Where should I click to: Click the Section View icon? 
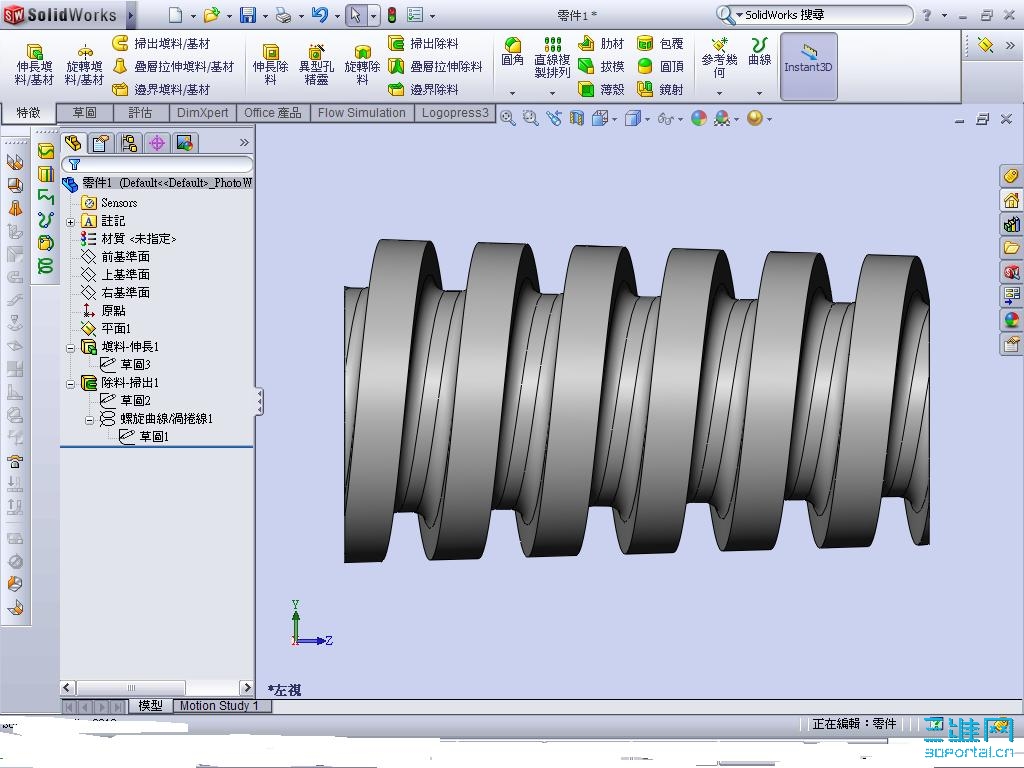pos(576,118)
